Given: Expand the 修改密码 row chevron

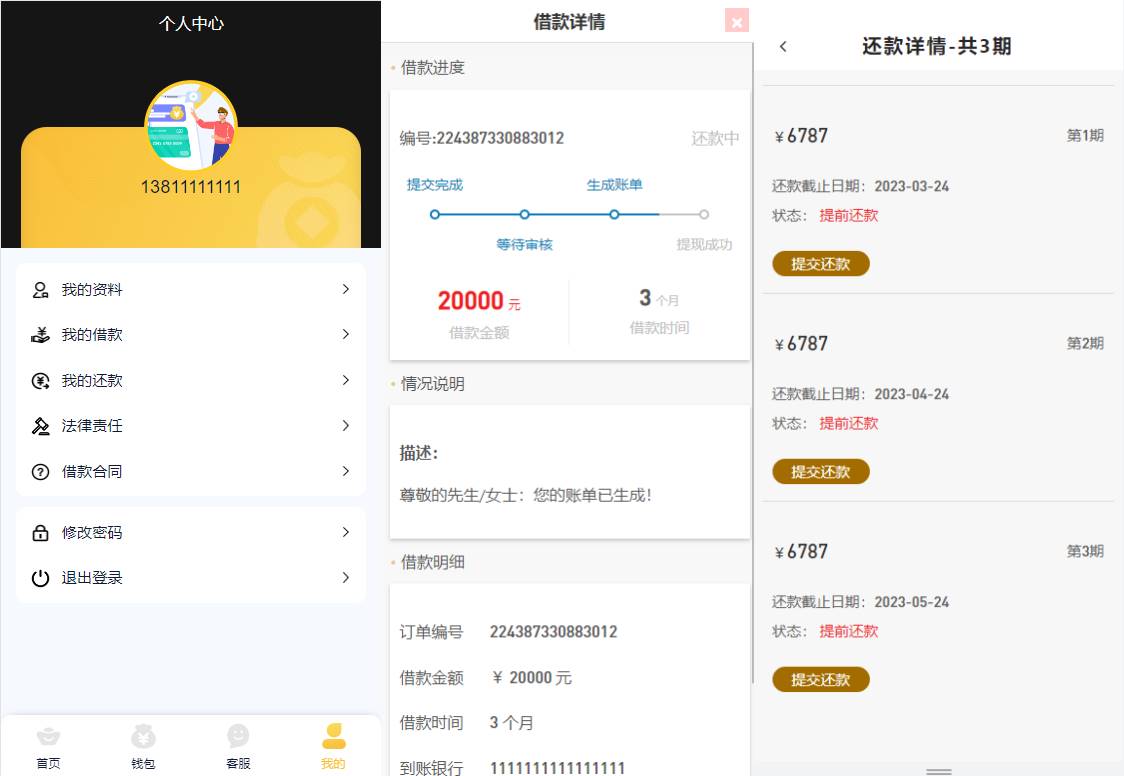Looking at the screenshot, I should tap(346, 532).
